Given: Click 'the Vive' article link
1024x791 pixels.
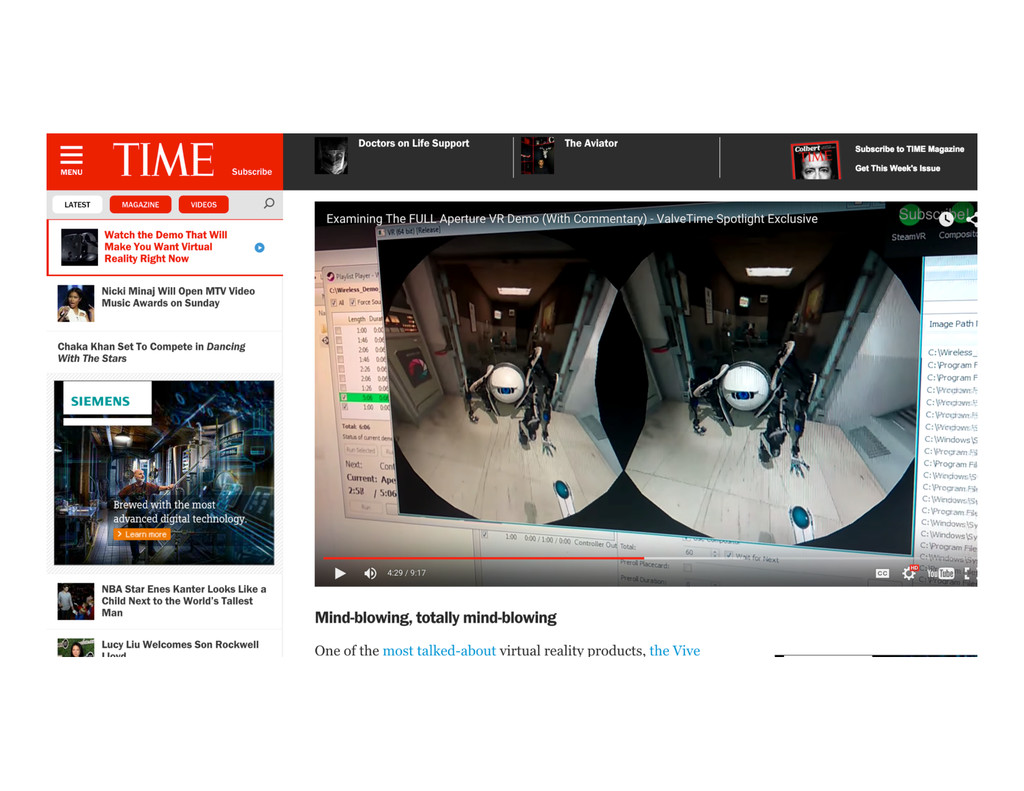Looking at the screenshot, I should 675,651.
